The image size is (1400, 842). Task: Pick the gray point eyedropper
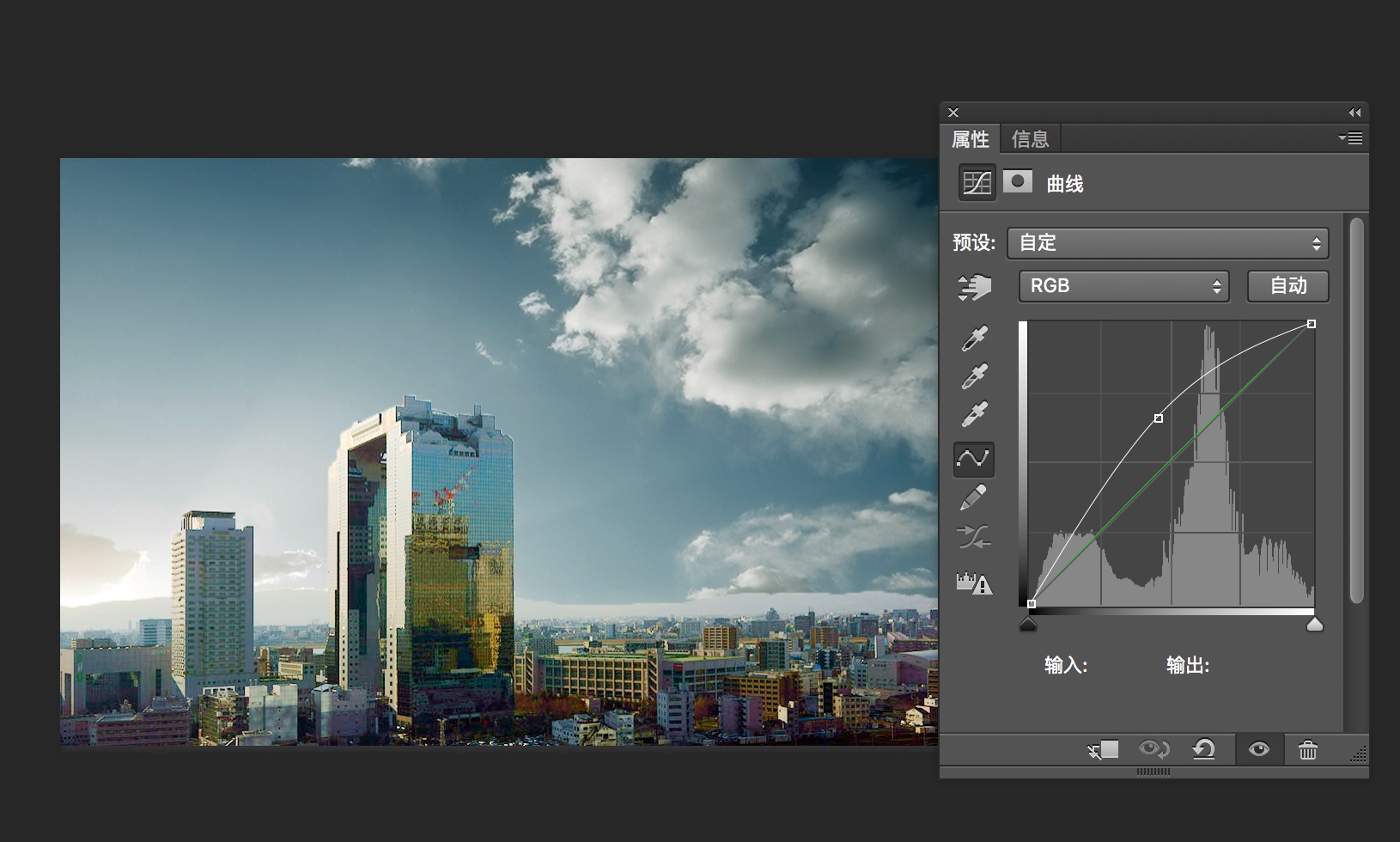[974, 375]
